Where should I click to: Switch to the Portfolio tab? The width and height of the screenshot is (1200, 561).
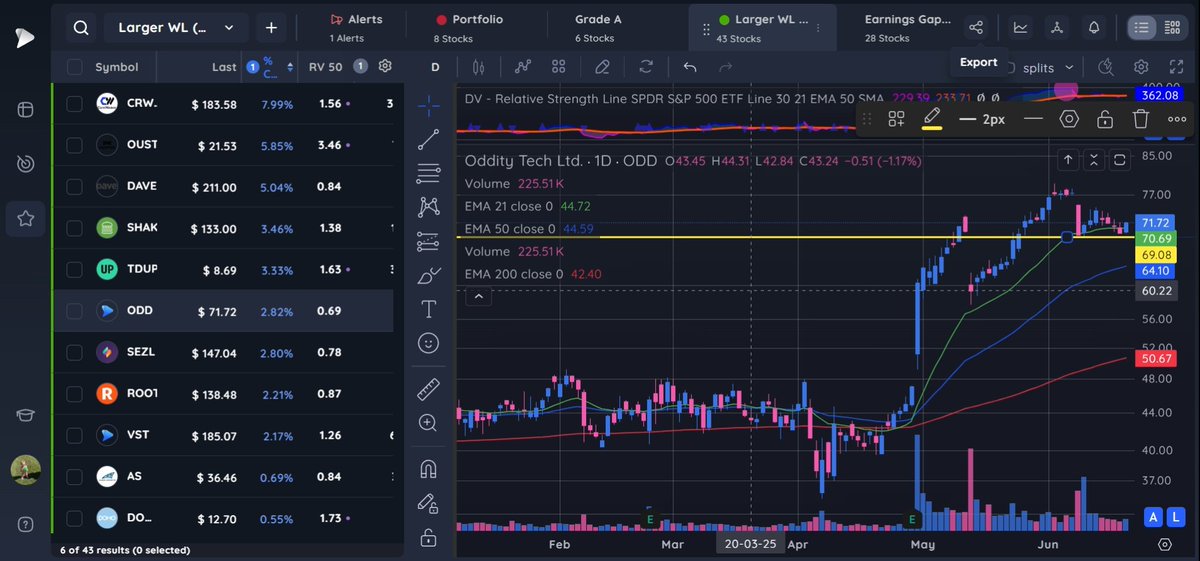coord(470,28)
